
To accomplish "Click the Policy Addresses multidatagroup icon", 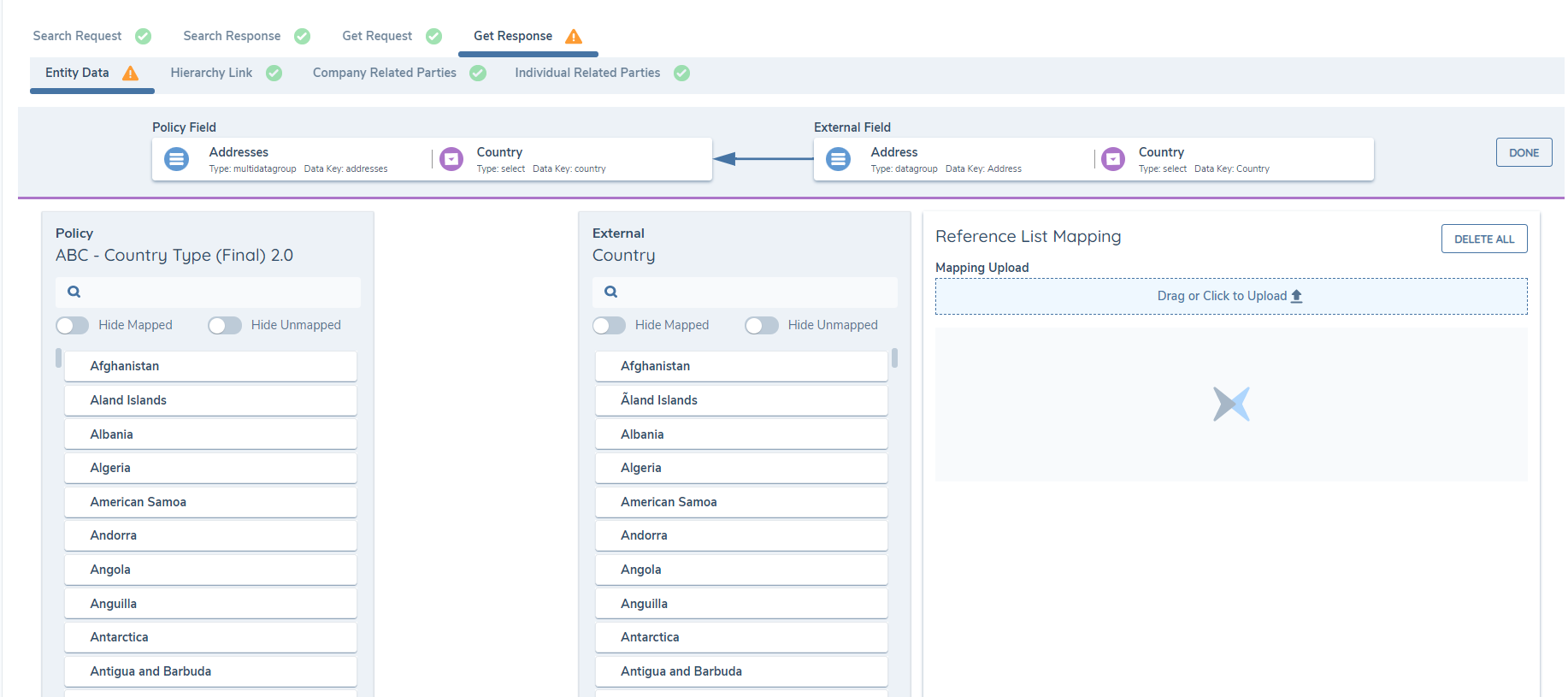I will [x=176, y=159].
